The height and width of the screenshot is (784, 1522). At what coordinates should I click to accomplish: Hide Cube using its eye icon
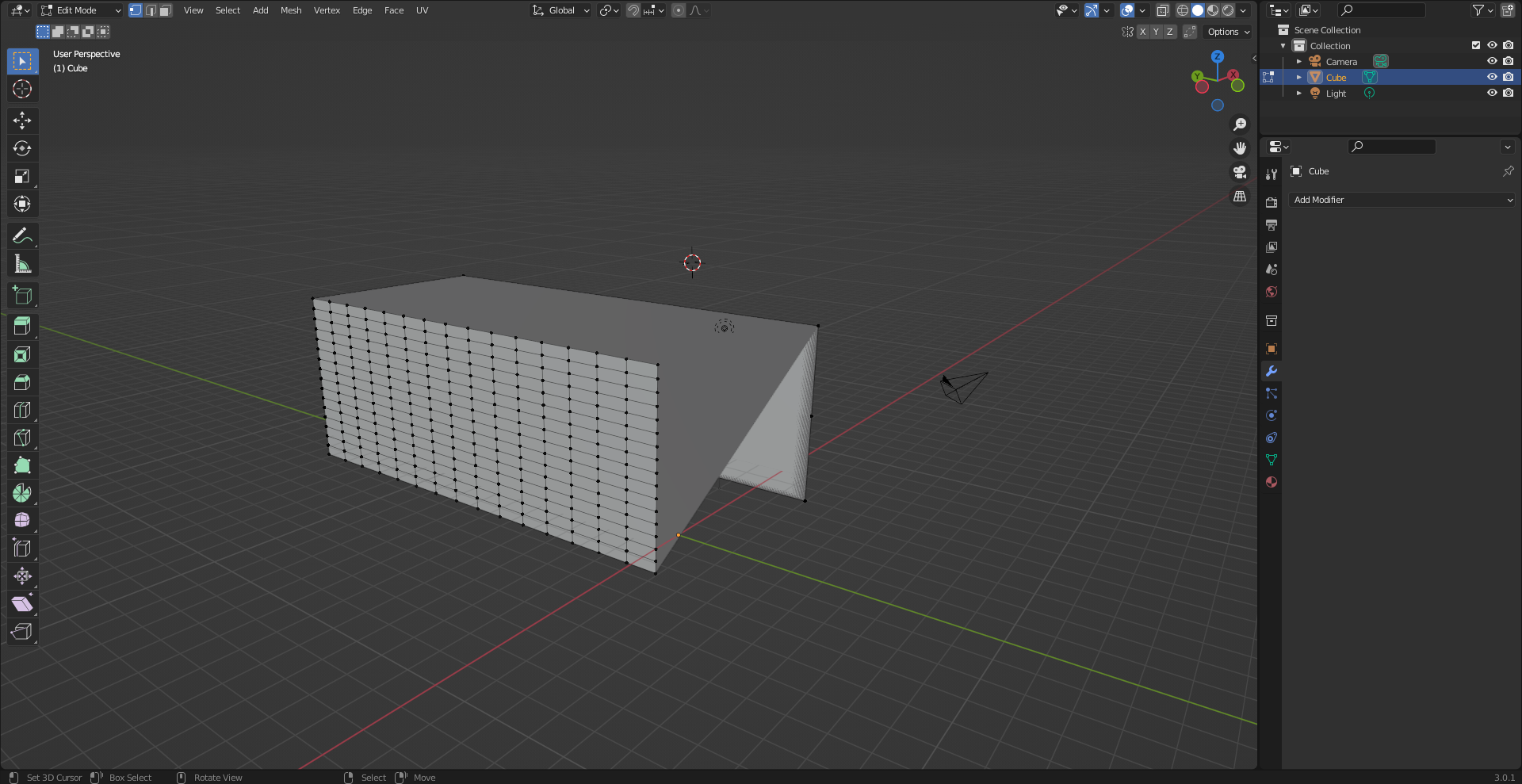point(1492,77)
